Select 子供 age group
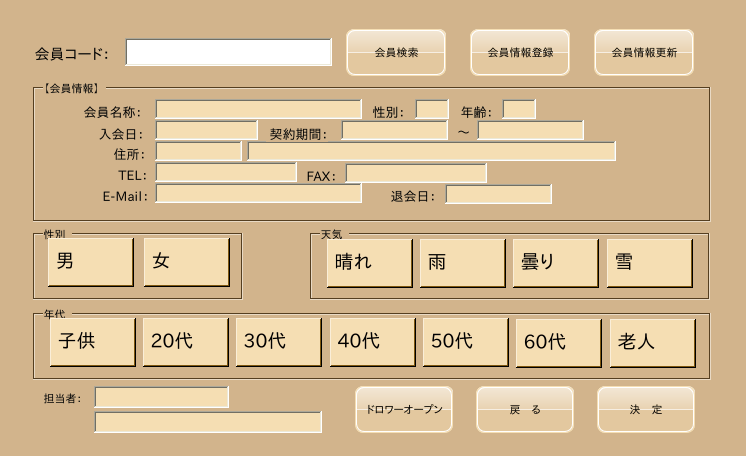This screenshot has height=456, width=746. click(x=93, y=342)
